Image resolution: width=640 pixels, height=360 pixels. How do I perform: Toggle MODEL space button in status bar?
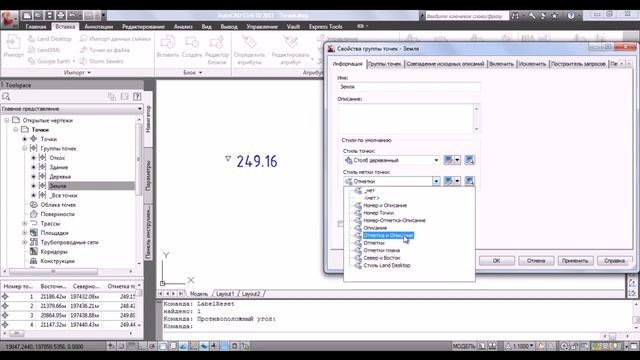(x=464, y=346)
